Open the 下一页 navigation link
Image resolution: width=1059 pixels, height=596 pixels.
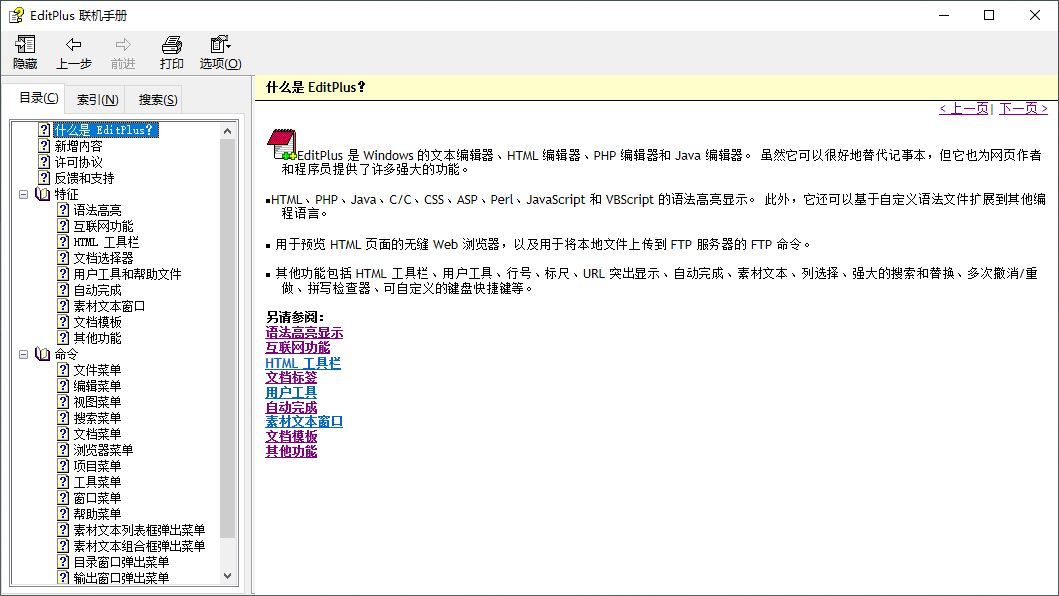click(x=1022, y=107)
